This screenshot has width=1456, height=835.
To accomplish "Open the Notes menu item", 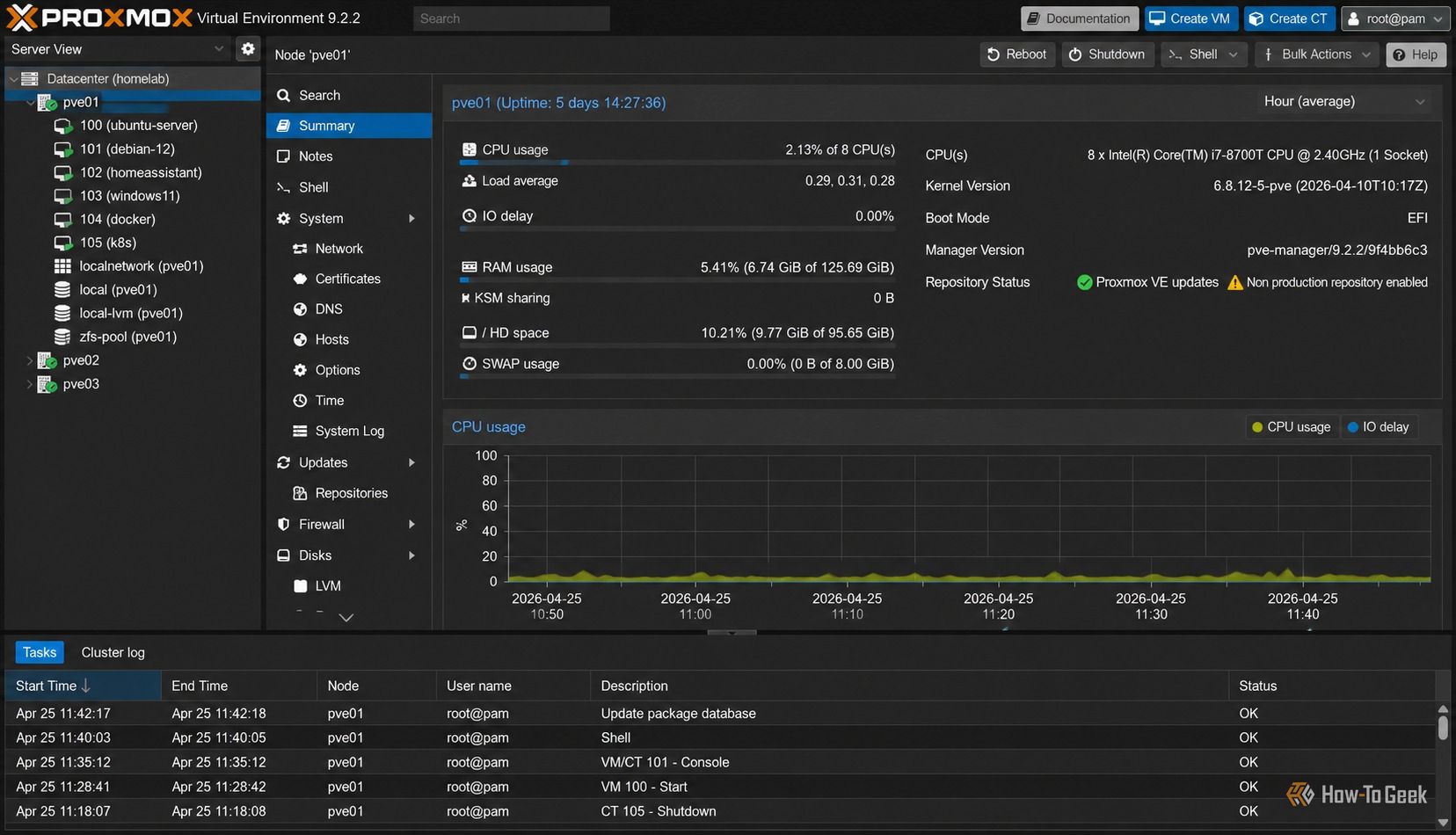I will click(349, 156).
